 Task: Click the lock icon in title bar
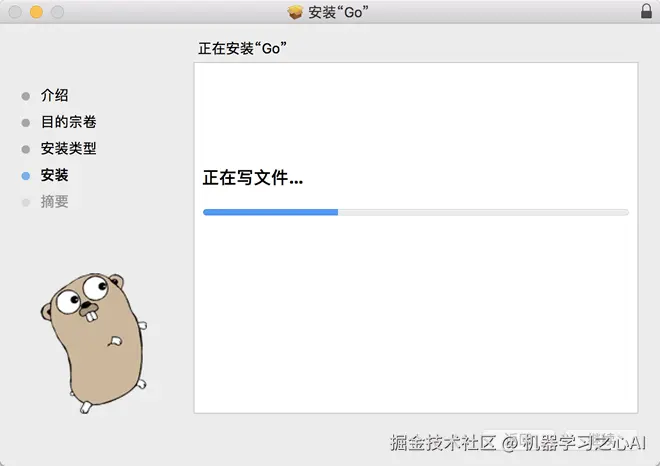(x=646, y=11)
